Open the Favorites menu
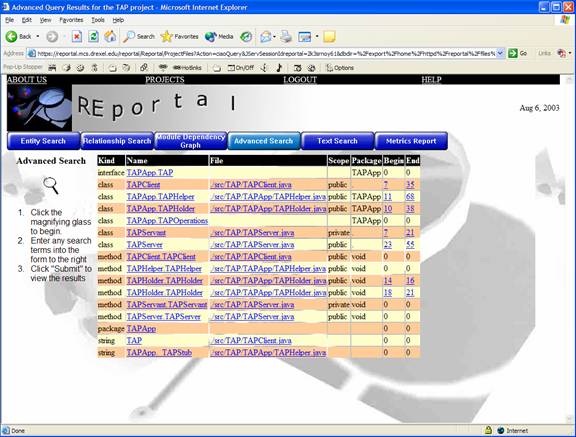The width and height of the screenshot is (576, 437). coord(71,20)
